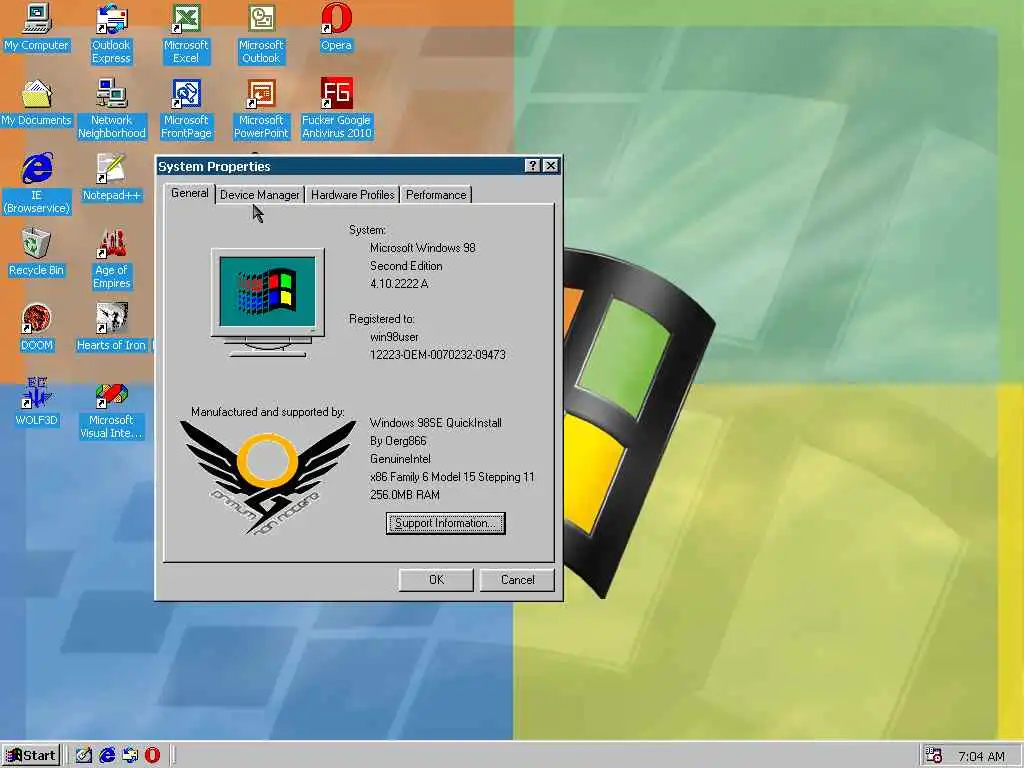Select the Notepad++ desktop shortcut

point(112,178)
